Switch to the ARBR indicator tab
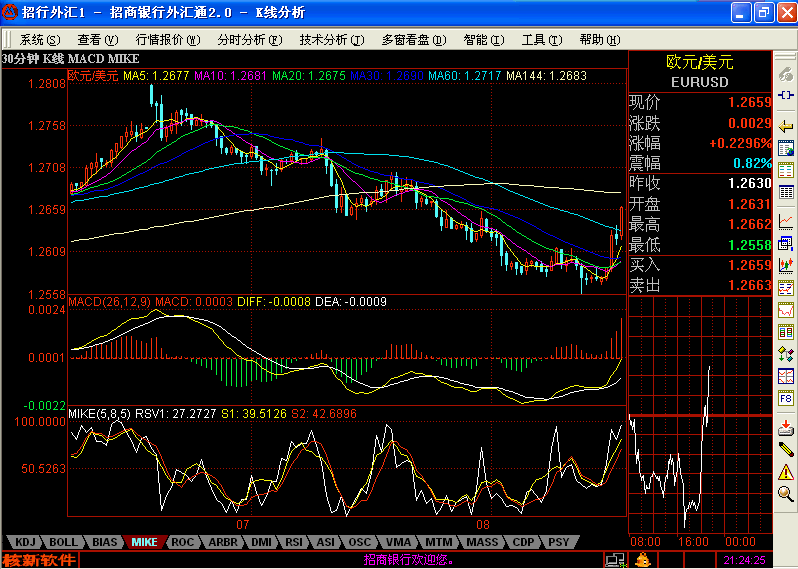Viewport: 798px width, 569px height. click(x=223, y=542)
